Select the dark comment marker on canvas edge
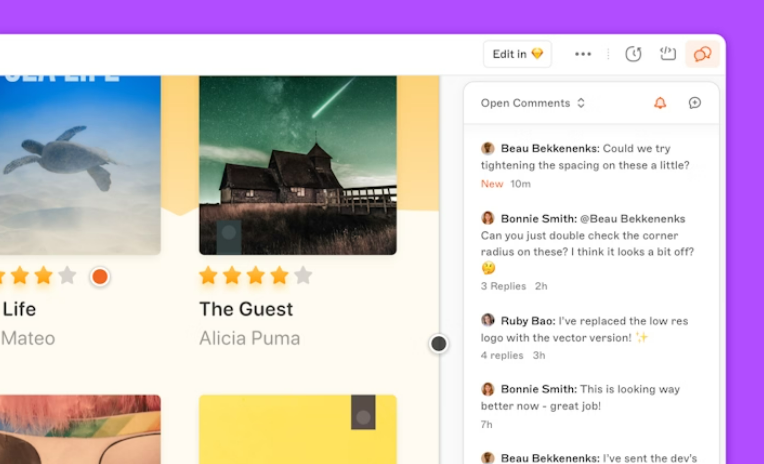 pyautogui.click(x=439, y=344)
